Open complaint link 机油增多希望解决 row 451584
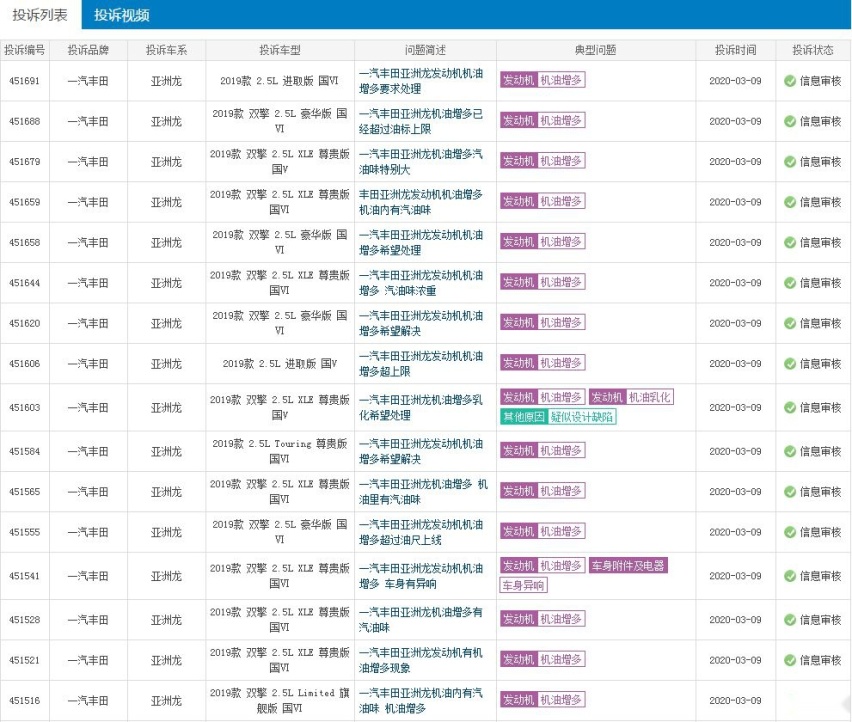852x722 pixels. (421, 451)
